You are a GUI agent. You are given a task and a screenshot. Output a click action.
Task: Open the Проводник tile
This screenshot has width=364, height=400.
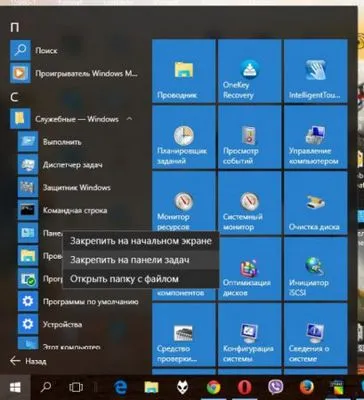[x=184, y=71]
